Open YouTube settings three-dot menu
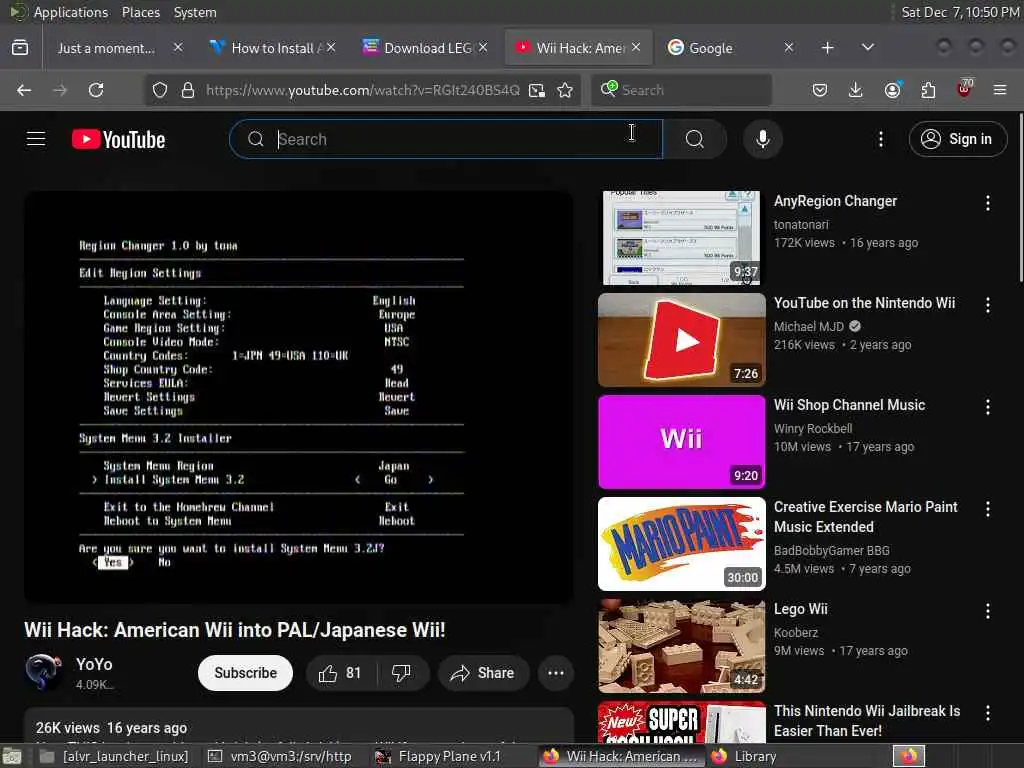 click(x=880, y=139)
